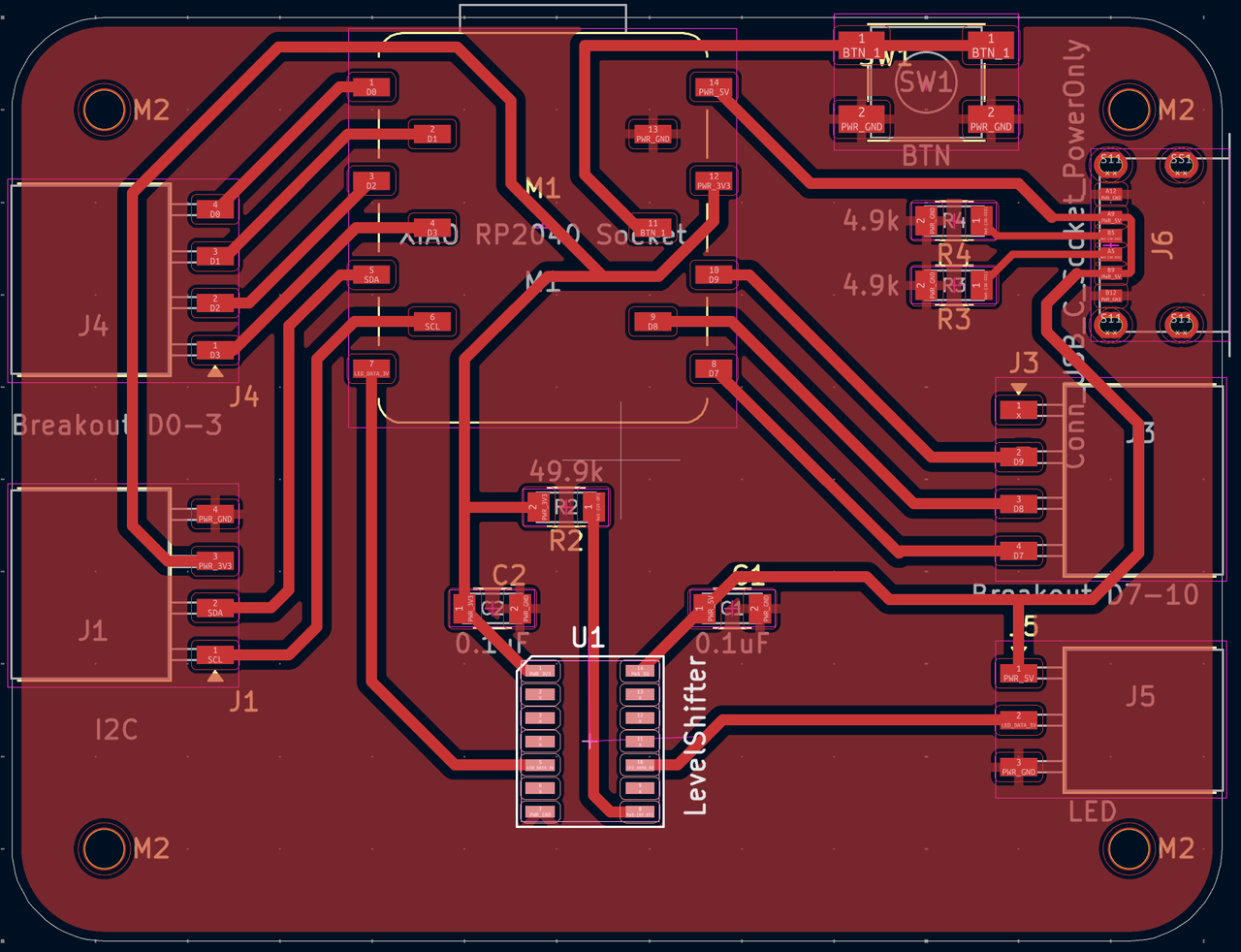1241x952 pixels.
Task: Select J3 connector pad 3 D8
Action: coord(1019,503)
